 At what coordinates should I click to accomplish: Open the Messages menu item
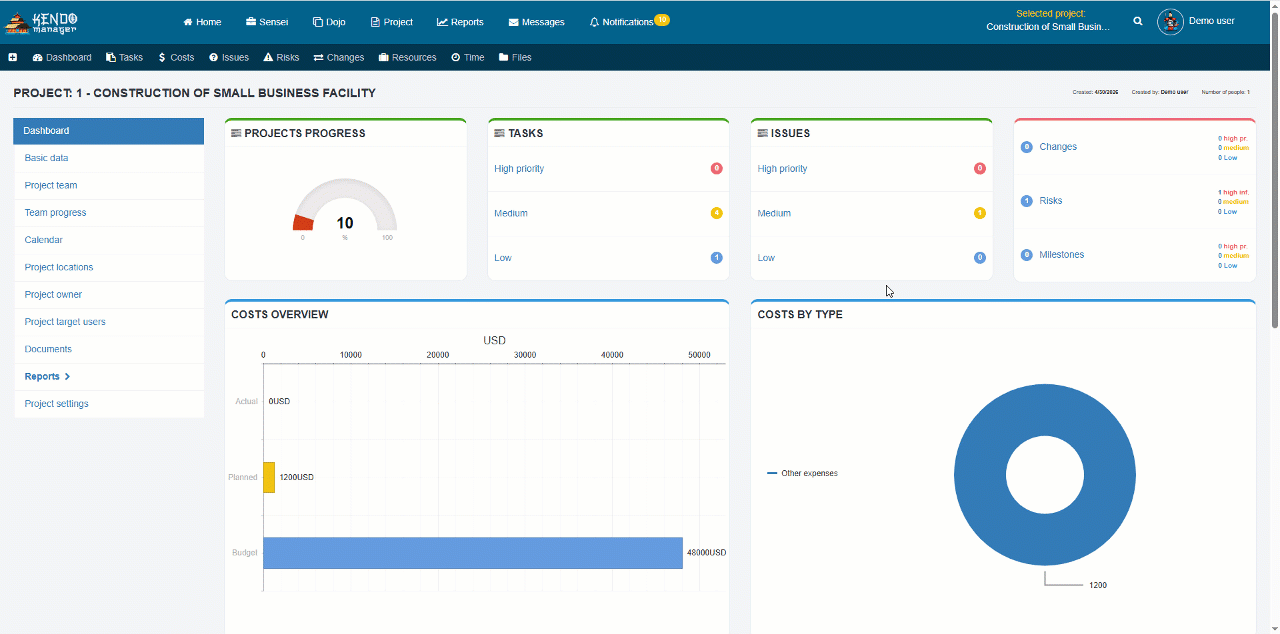tap(536, 22)
